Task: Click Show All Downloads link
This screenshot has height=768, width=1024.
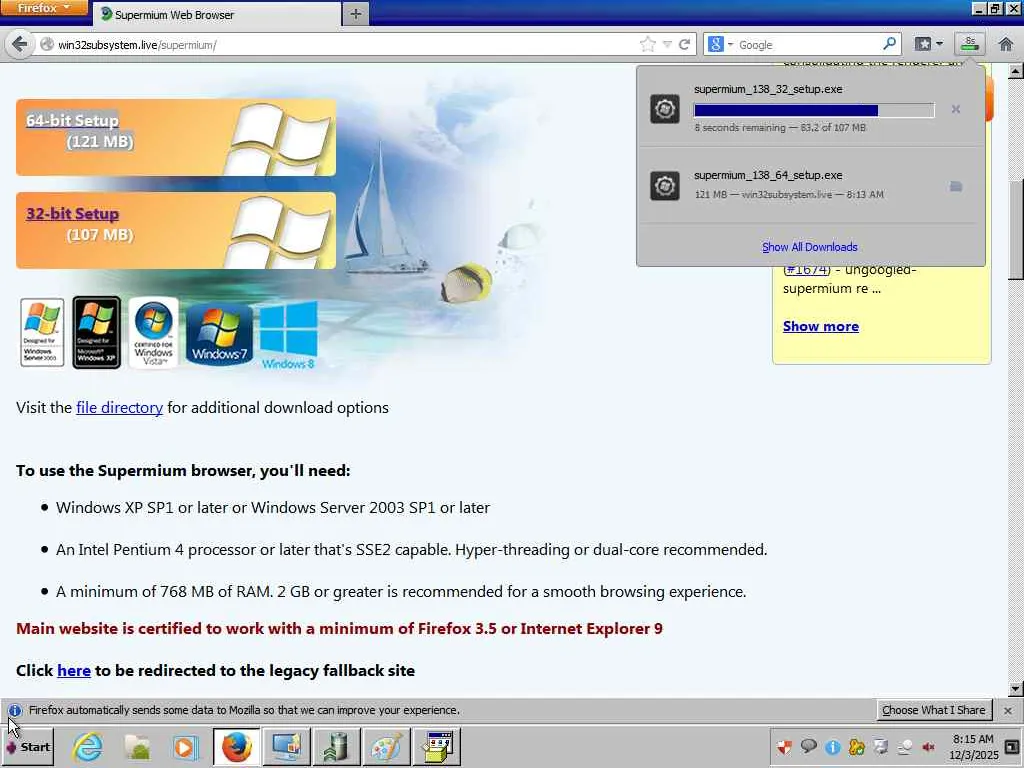Action: pos(809,247)
